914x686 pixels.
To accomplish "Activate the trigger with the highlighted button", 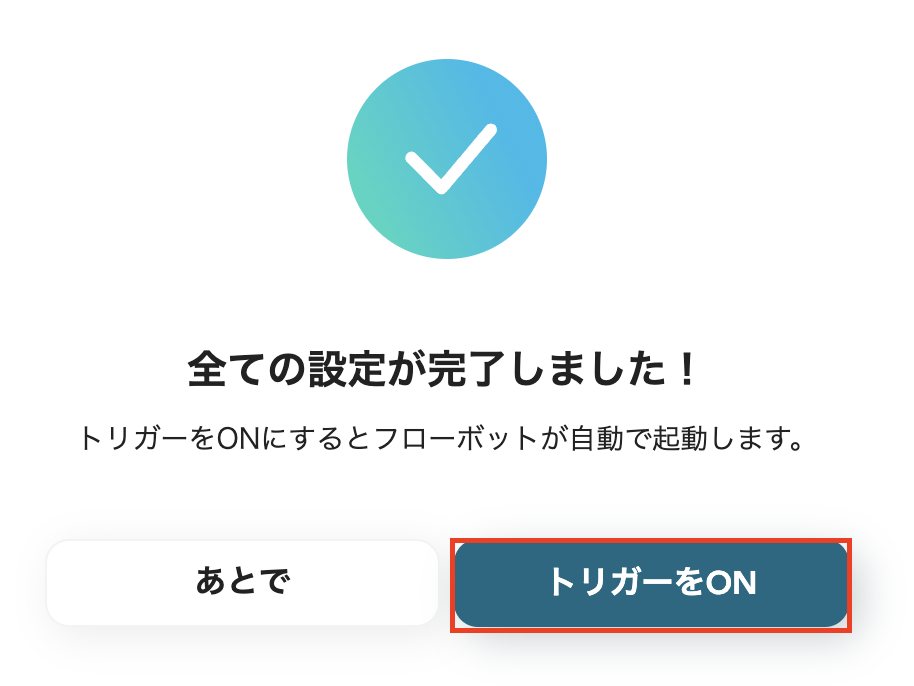I will pos(651,582).
